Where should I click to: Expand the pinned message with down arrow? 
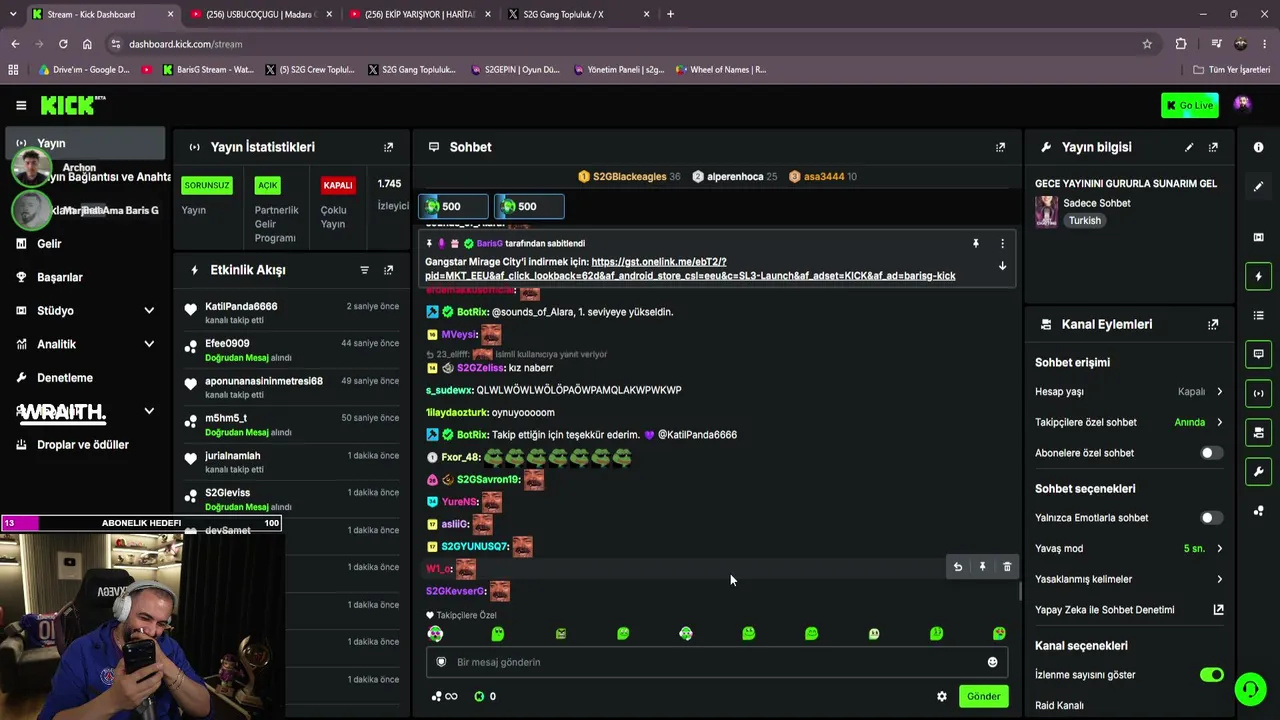point(1002,266)
